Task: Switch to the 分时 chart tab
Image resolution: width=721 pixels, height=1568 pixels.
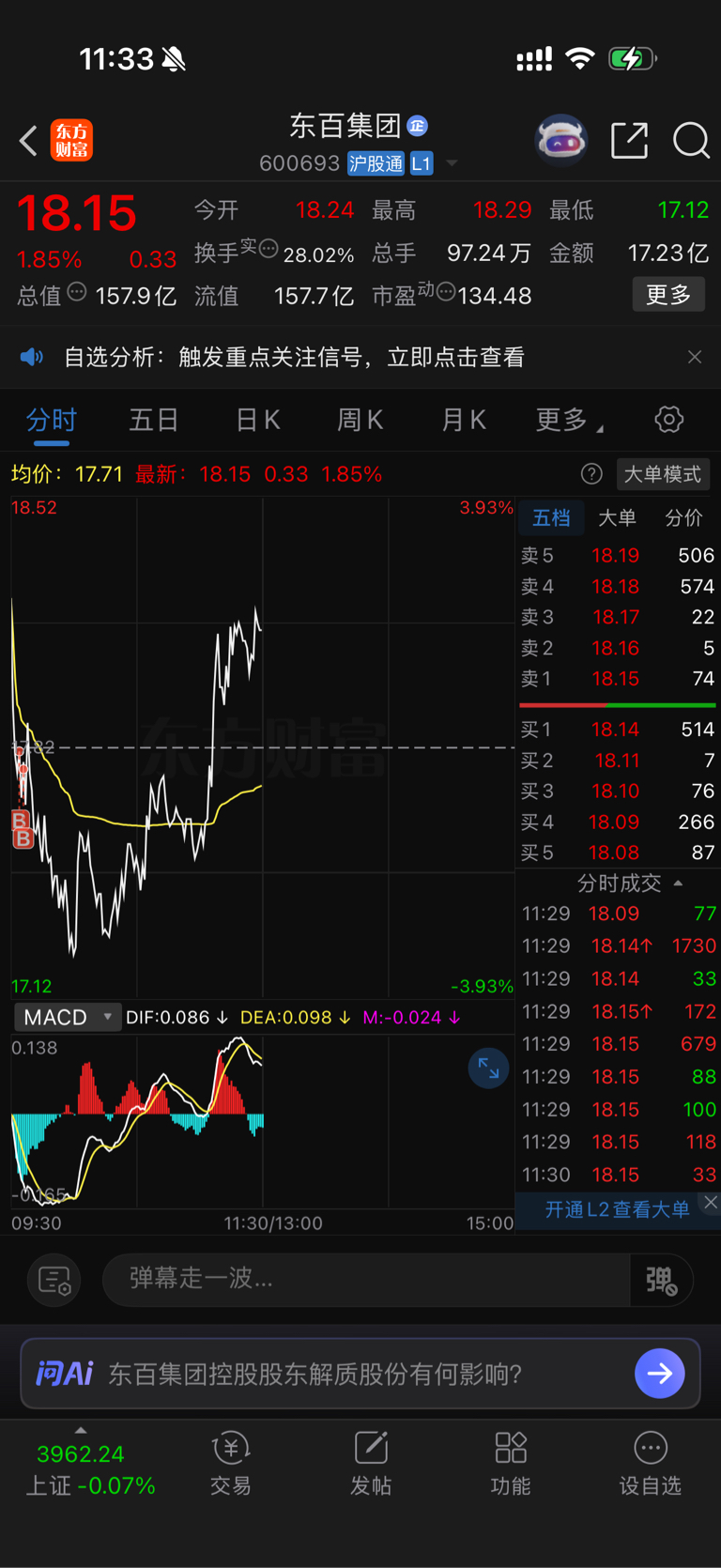Action: tap(52, 420)
